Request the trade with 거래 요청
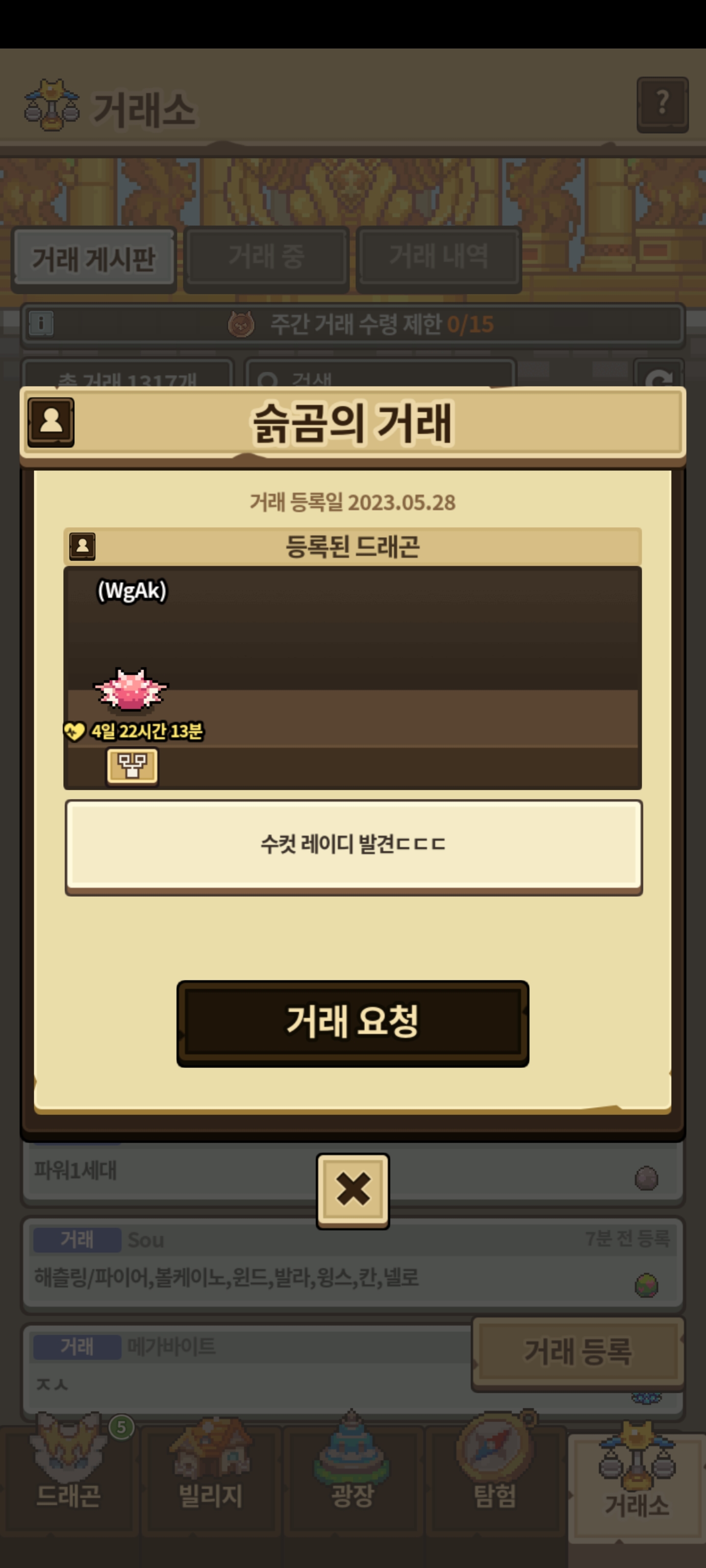This screenshot has height=1568, width=706. click(353, 1023)
